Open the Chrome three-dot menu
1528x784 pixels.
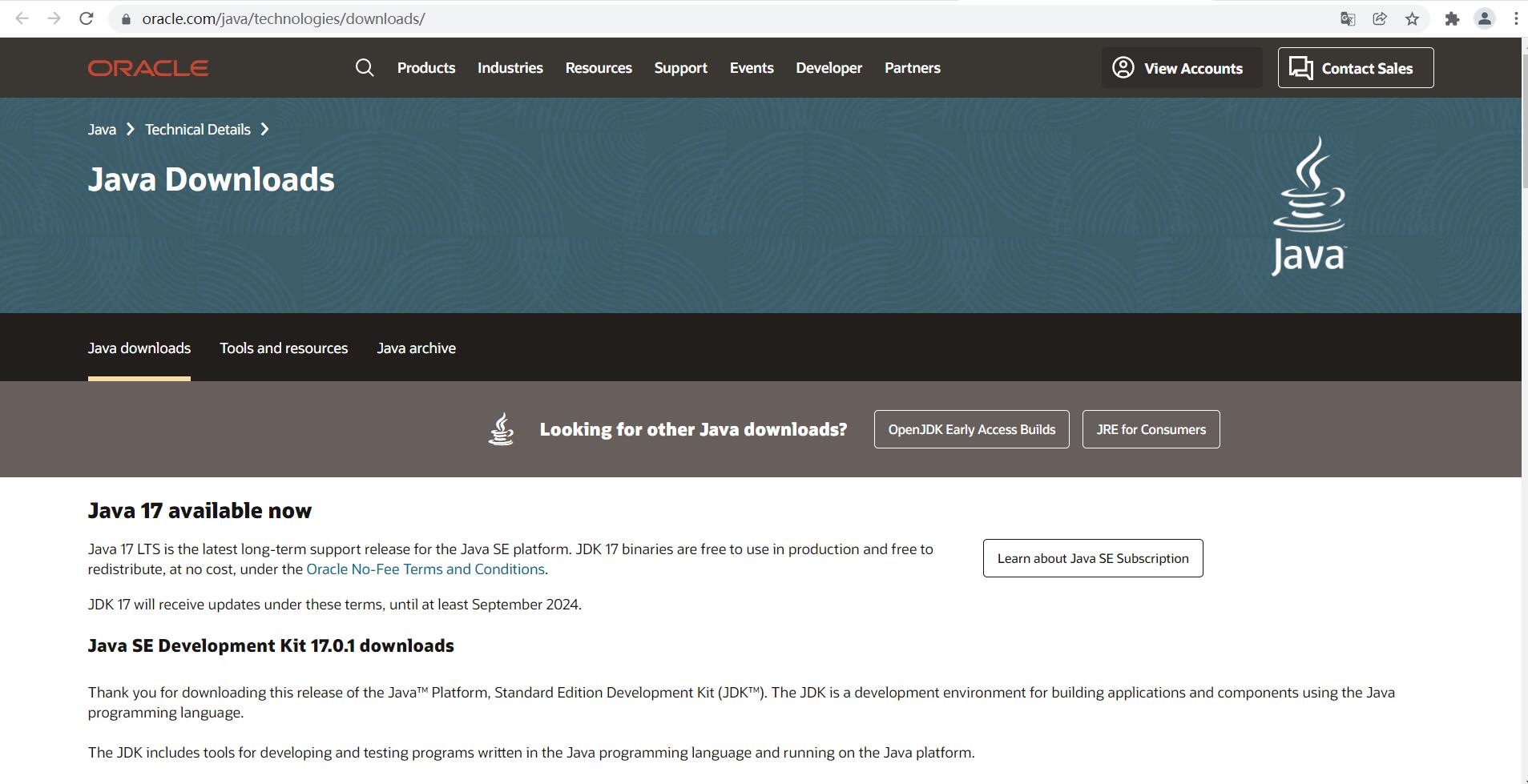(1516, 18)
